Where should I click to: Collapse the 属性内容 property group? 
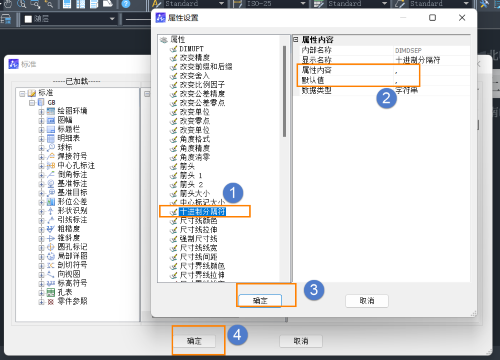pos(295,39)
